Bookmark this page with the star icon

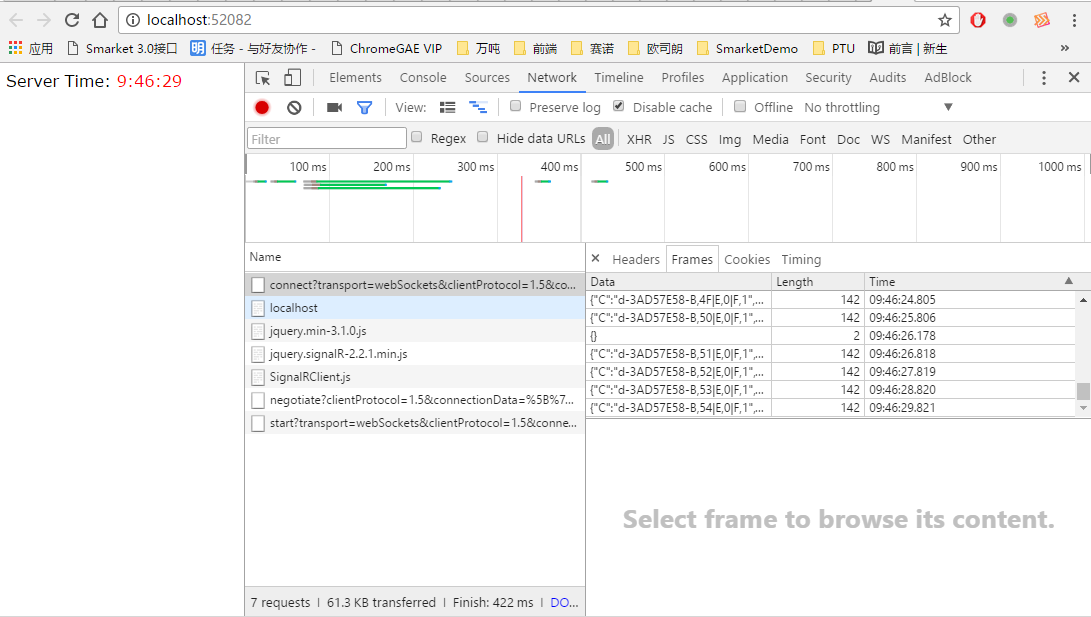coord(944,20)
